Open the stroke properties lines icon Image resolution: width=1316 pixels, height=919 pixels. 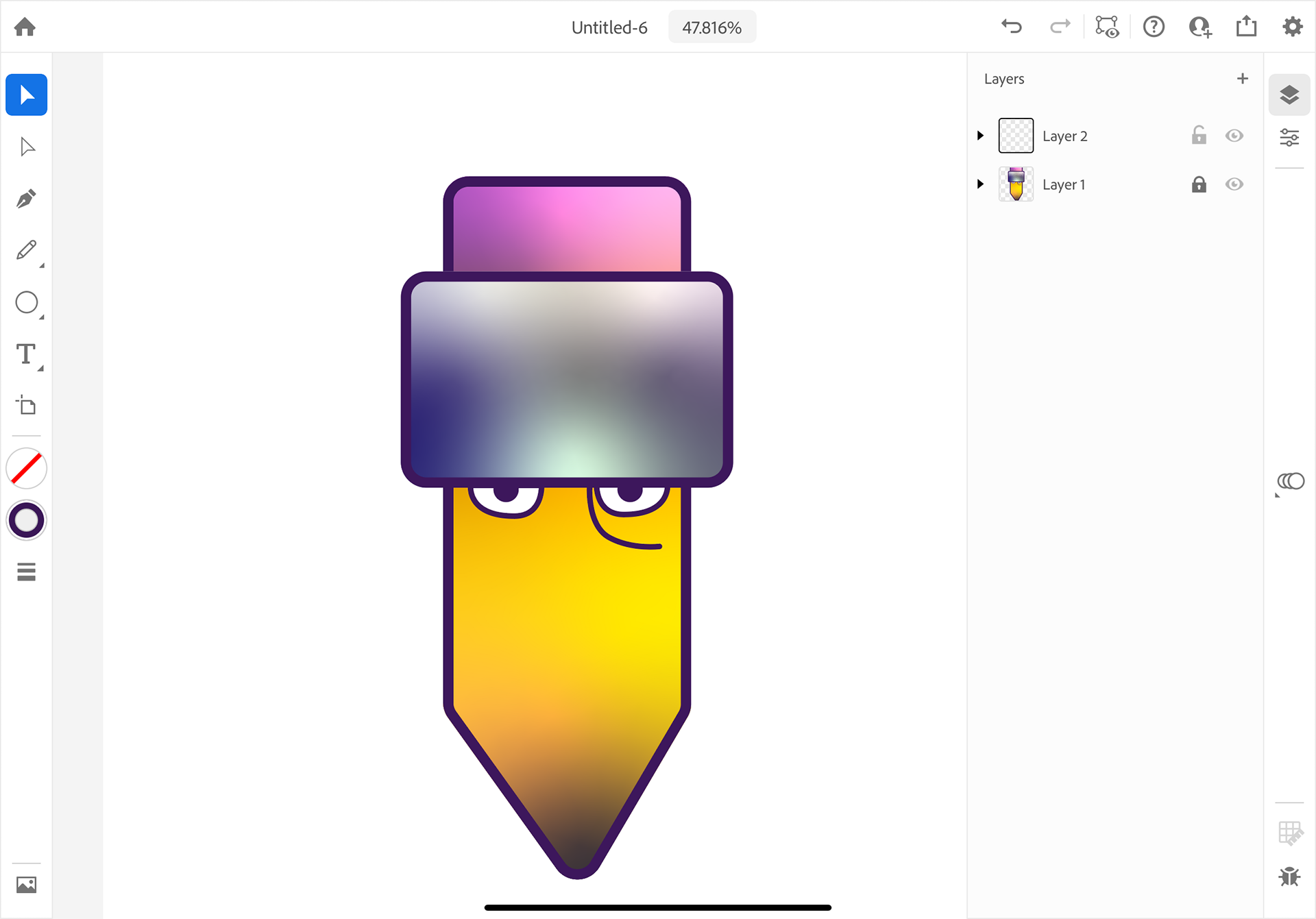coord(27,572)
